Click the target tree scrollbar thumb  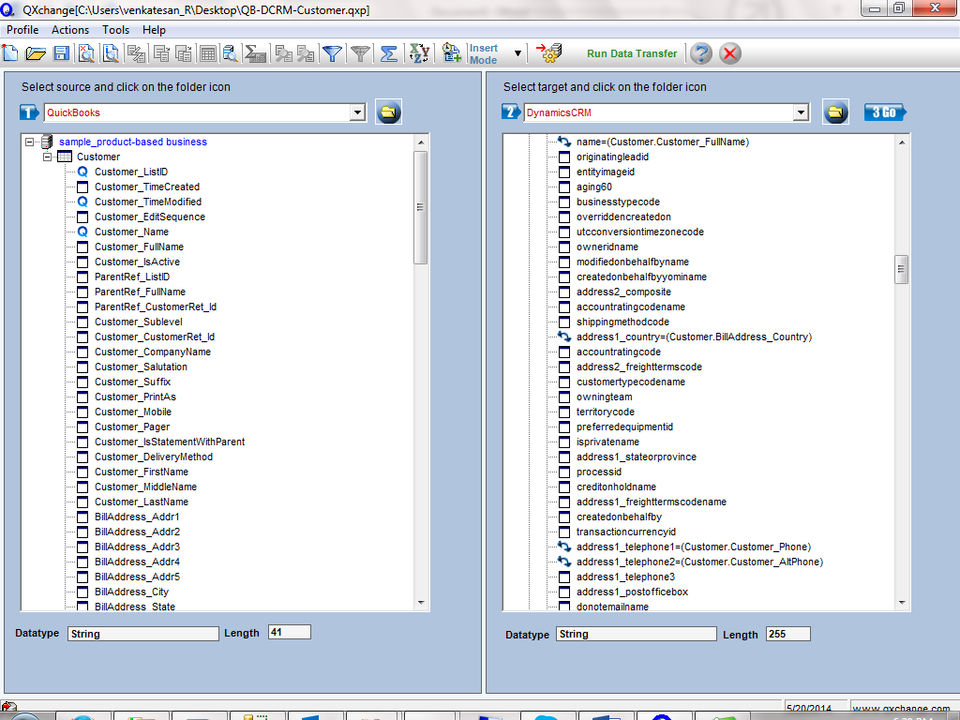901,269
